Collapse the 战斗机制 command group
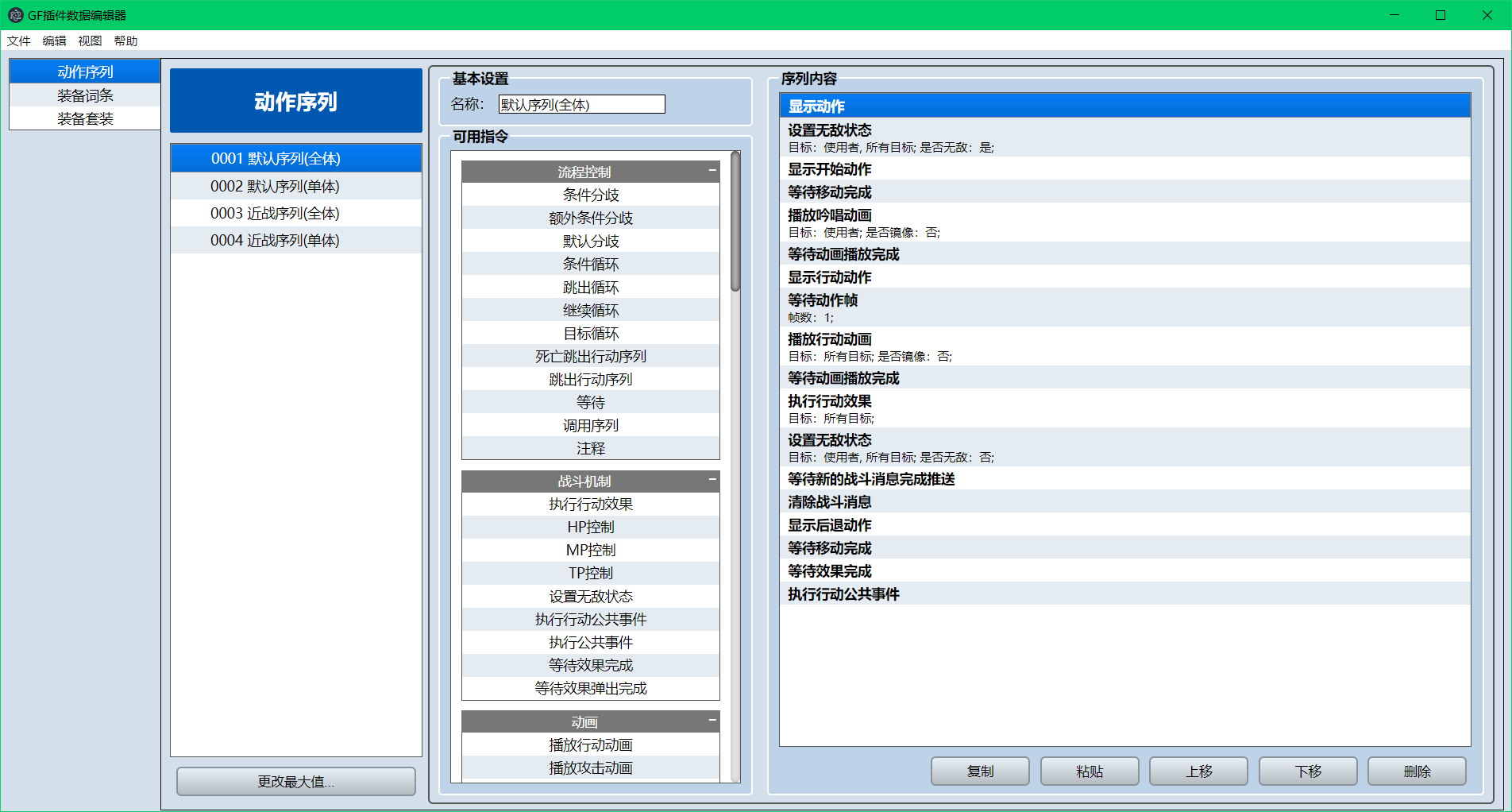The height and width of the screenshot is (812, 1512). point(712,480)
